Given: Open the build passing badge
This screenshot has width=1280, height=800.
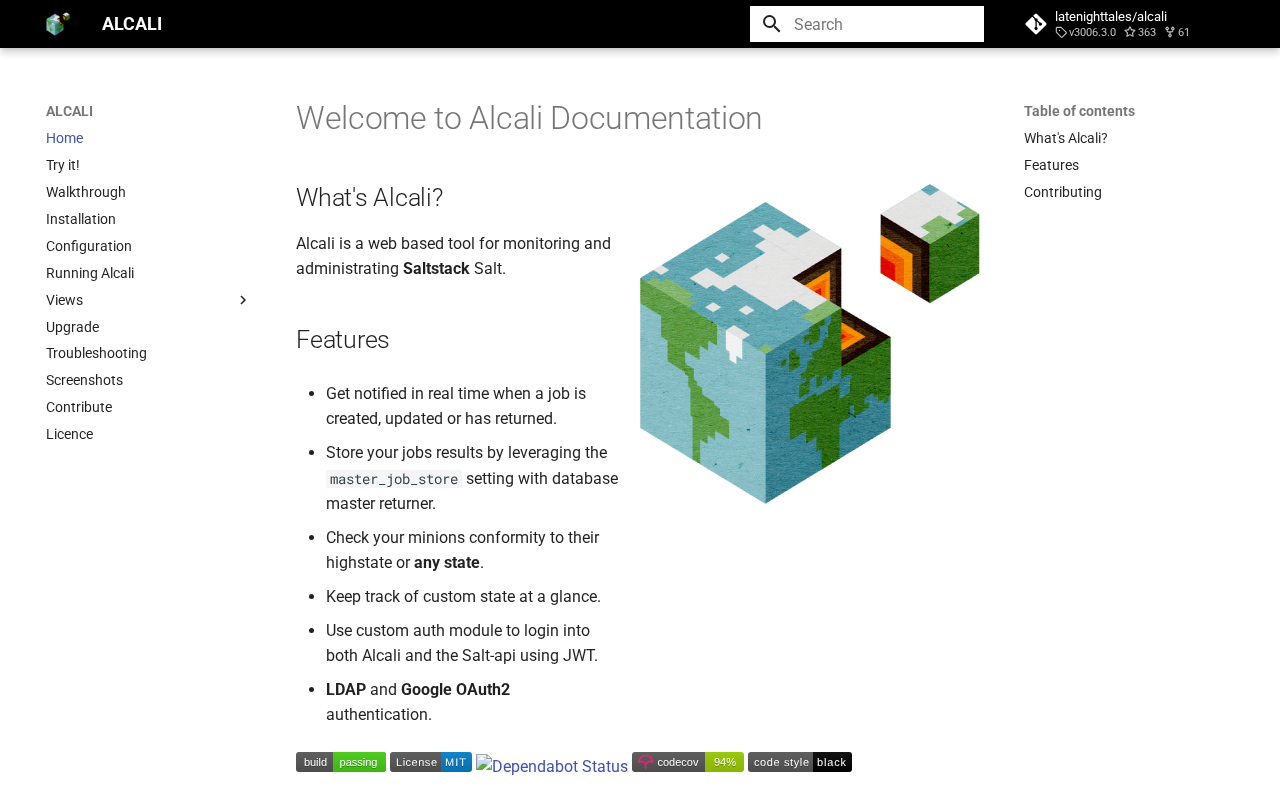Looking at the screenshot, I should tap(341, 762).
